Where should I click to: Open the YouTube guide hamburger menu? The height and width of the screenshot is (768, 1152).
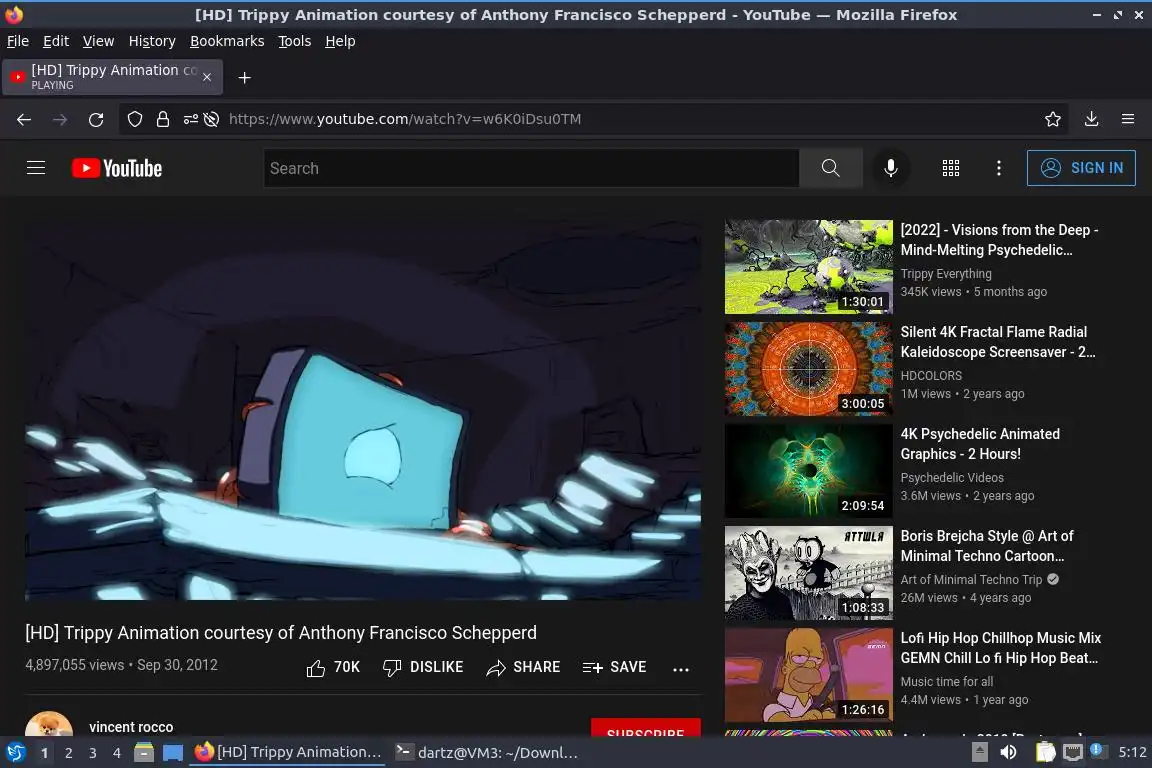pos(35,168)
